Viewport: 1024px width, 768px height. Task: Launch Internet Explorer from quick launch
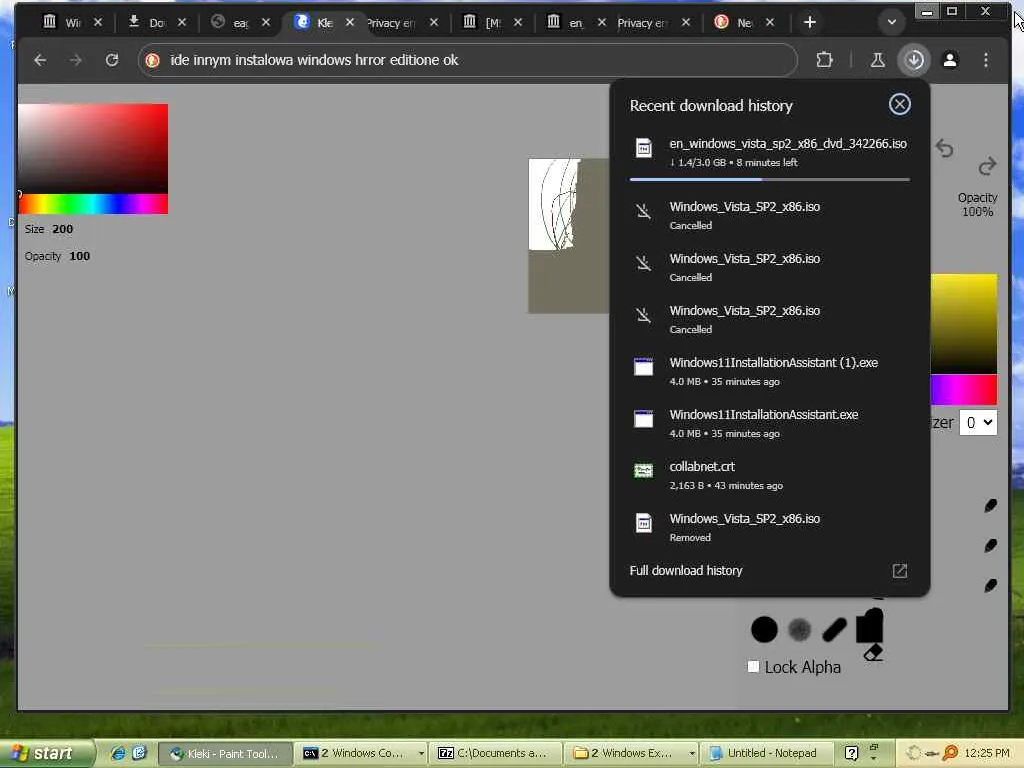pos(118,753)
